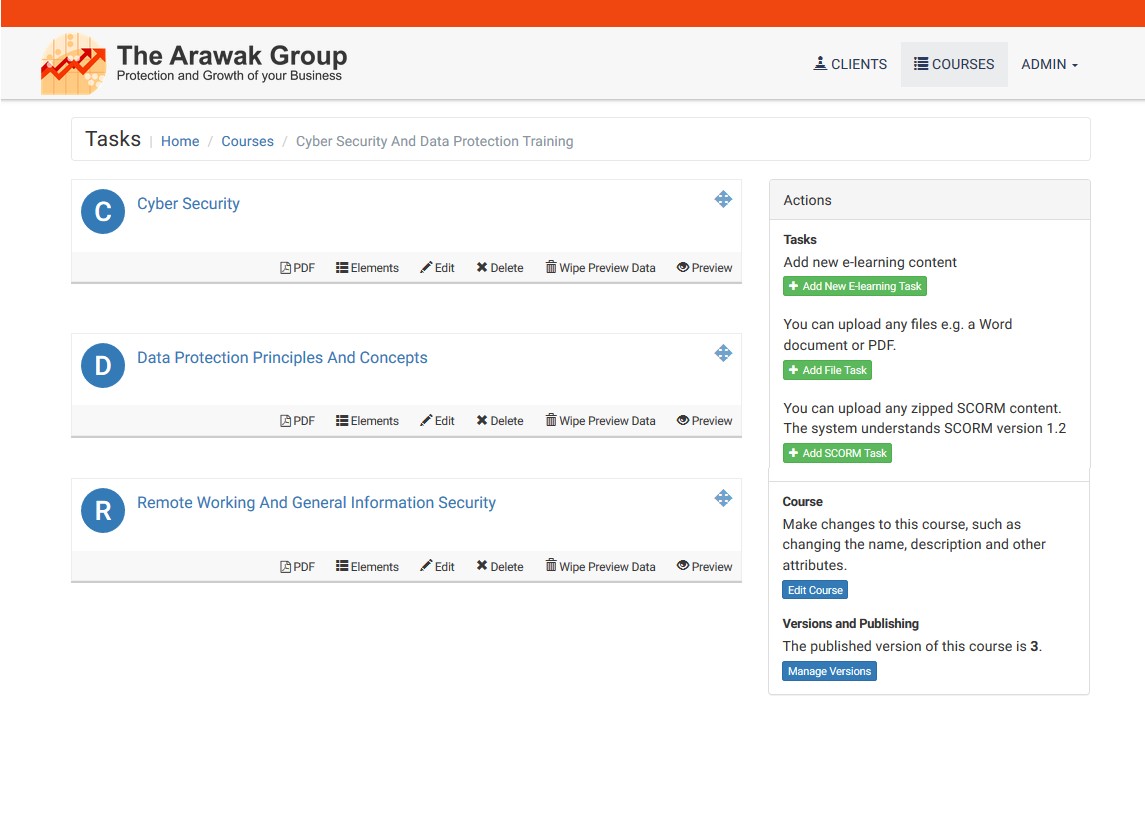
Task: Delete the Data Protection Principles task
Action: (500, 421)
